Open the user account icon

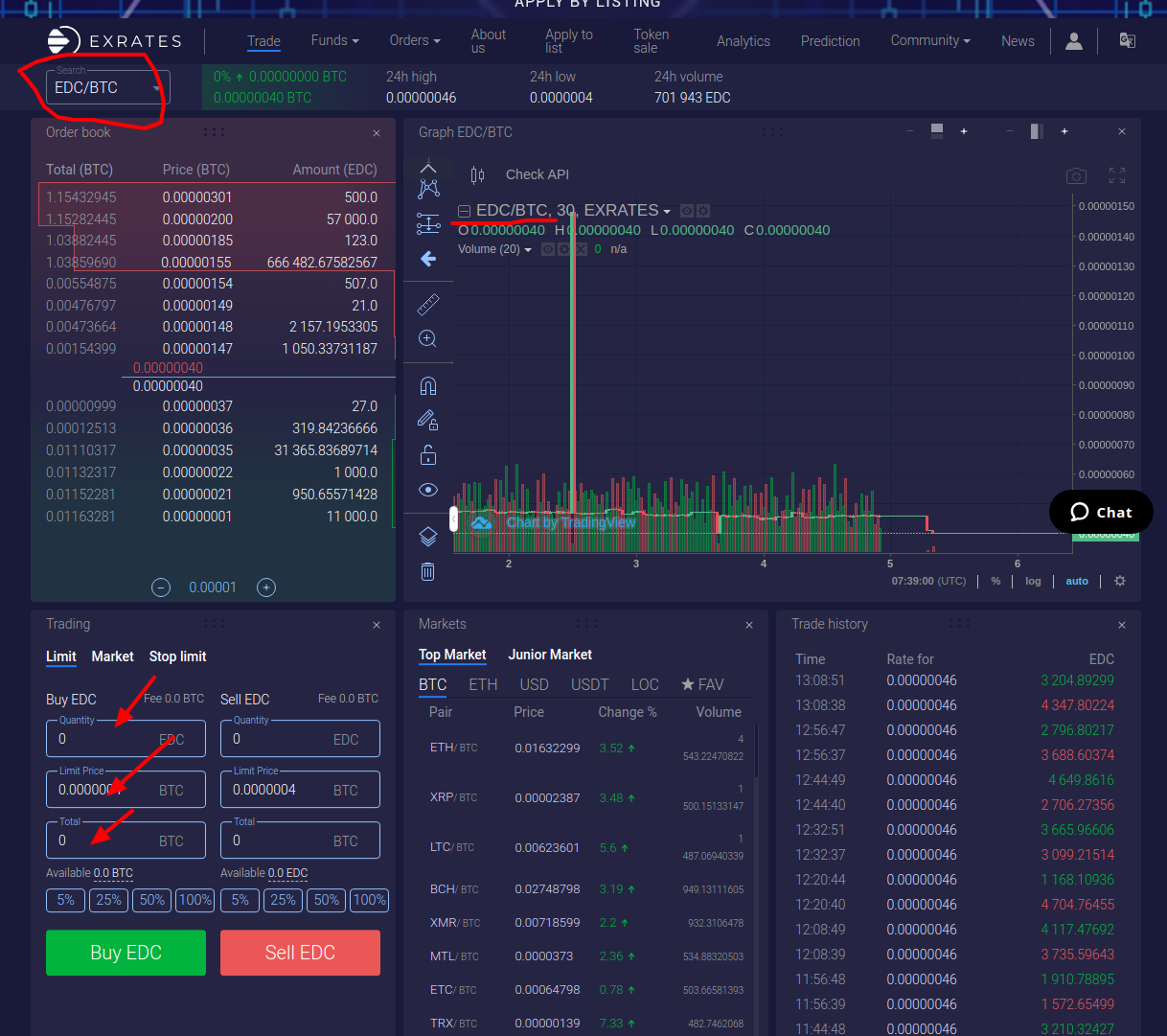[x=1074, y=41]
